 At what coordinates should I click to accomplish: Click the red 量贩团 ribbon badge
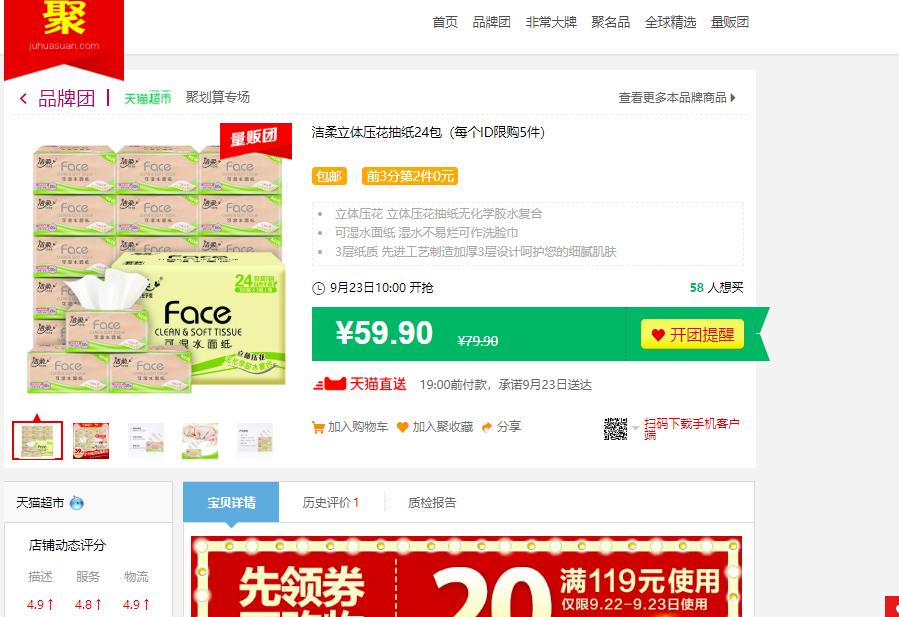pyautogui.click(x=256, y=139)
